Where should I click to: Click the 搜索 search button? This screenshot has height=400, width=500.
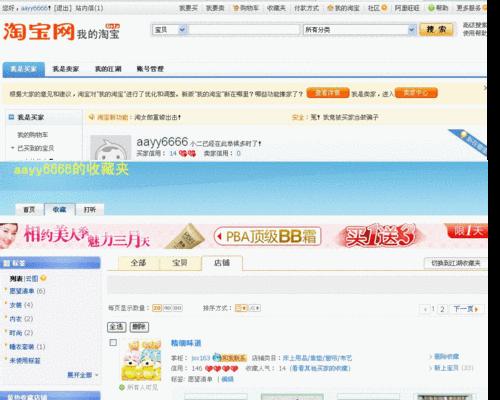click(x=436, y=29)
